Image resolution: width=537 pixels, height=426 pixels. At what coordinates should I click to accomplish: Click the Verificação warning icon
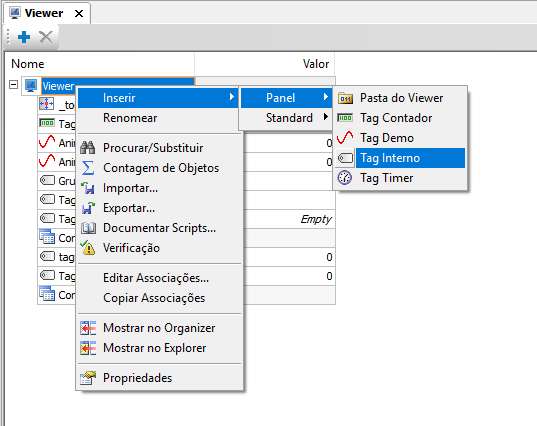click(88, 248)
